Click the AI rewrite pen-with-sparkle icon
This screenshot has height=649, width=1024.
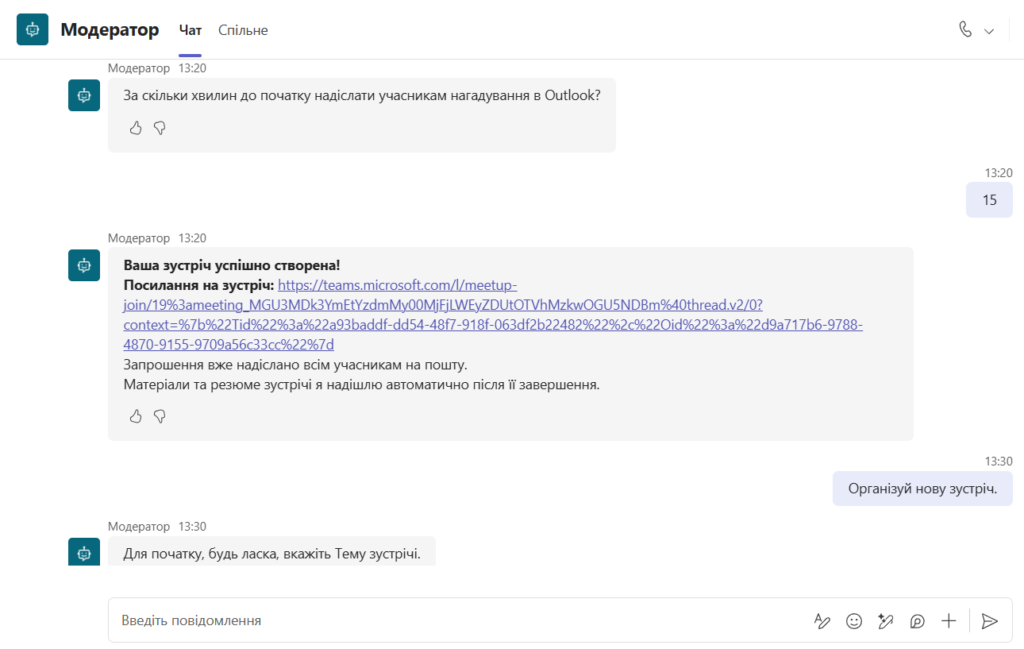(x=886, y=621)
